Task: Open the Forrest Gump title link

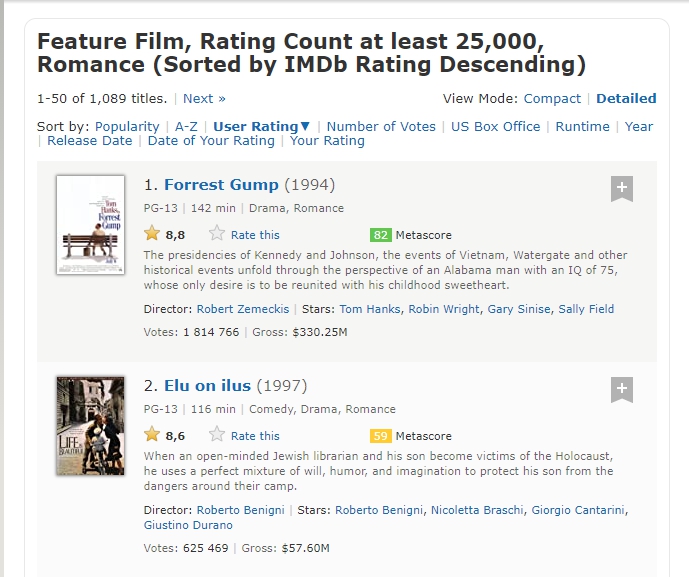Action: (222, 185)
